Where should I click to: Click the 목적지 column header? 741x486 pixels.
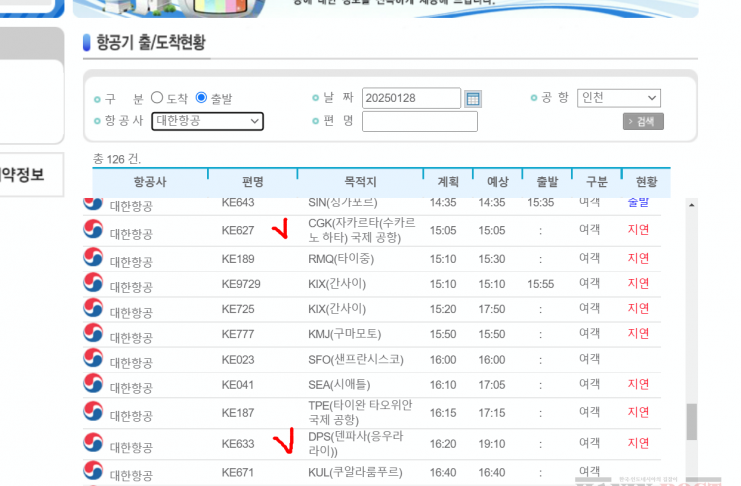360,182
